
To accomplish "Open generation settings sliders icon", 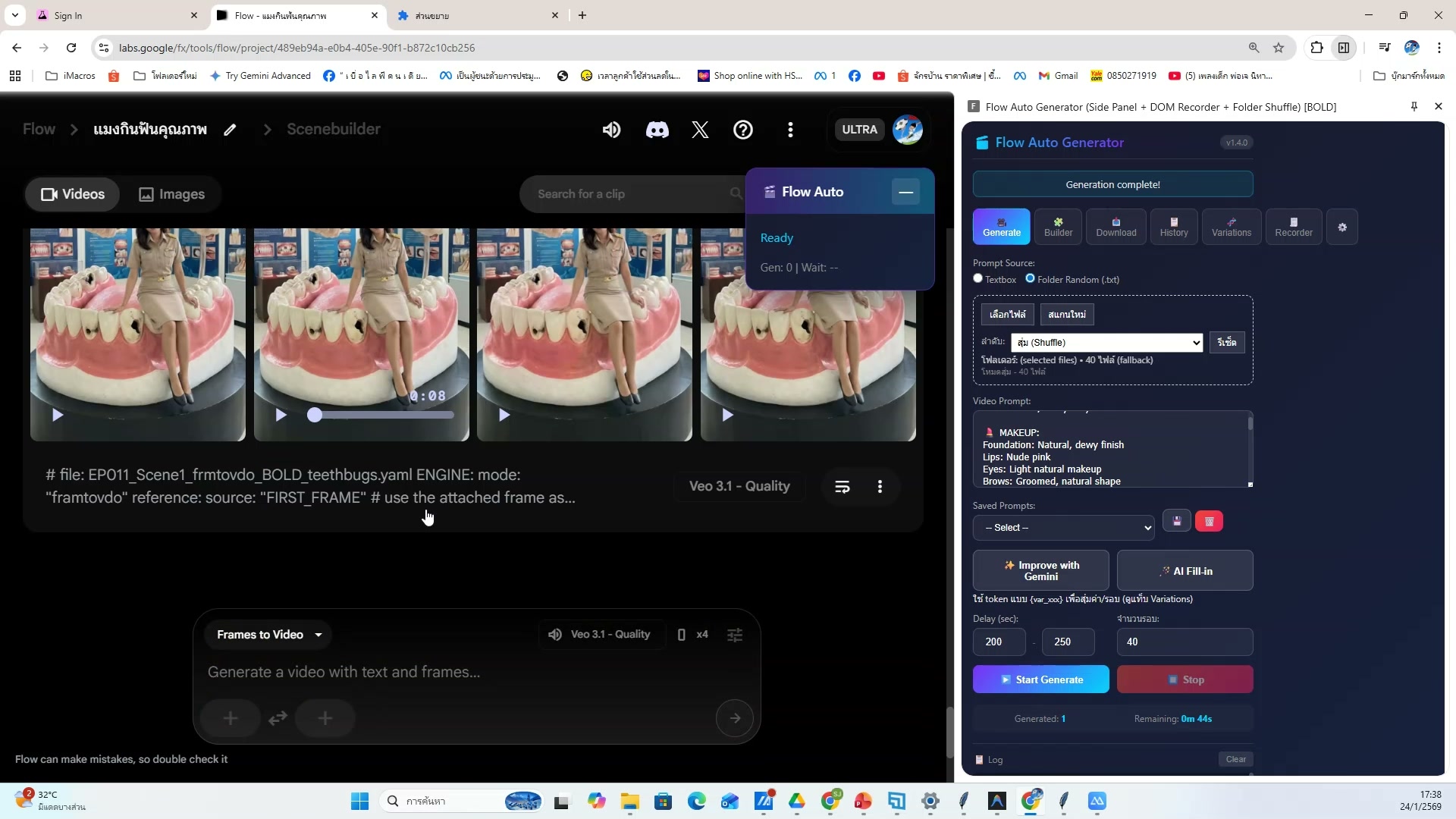I will pos(735,635).
